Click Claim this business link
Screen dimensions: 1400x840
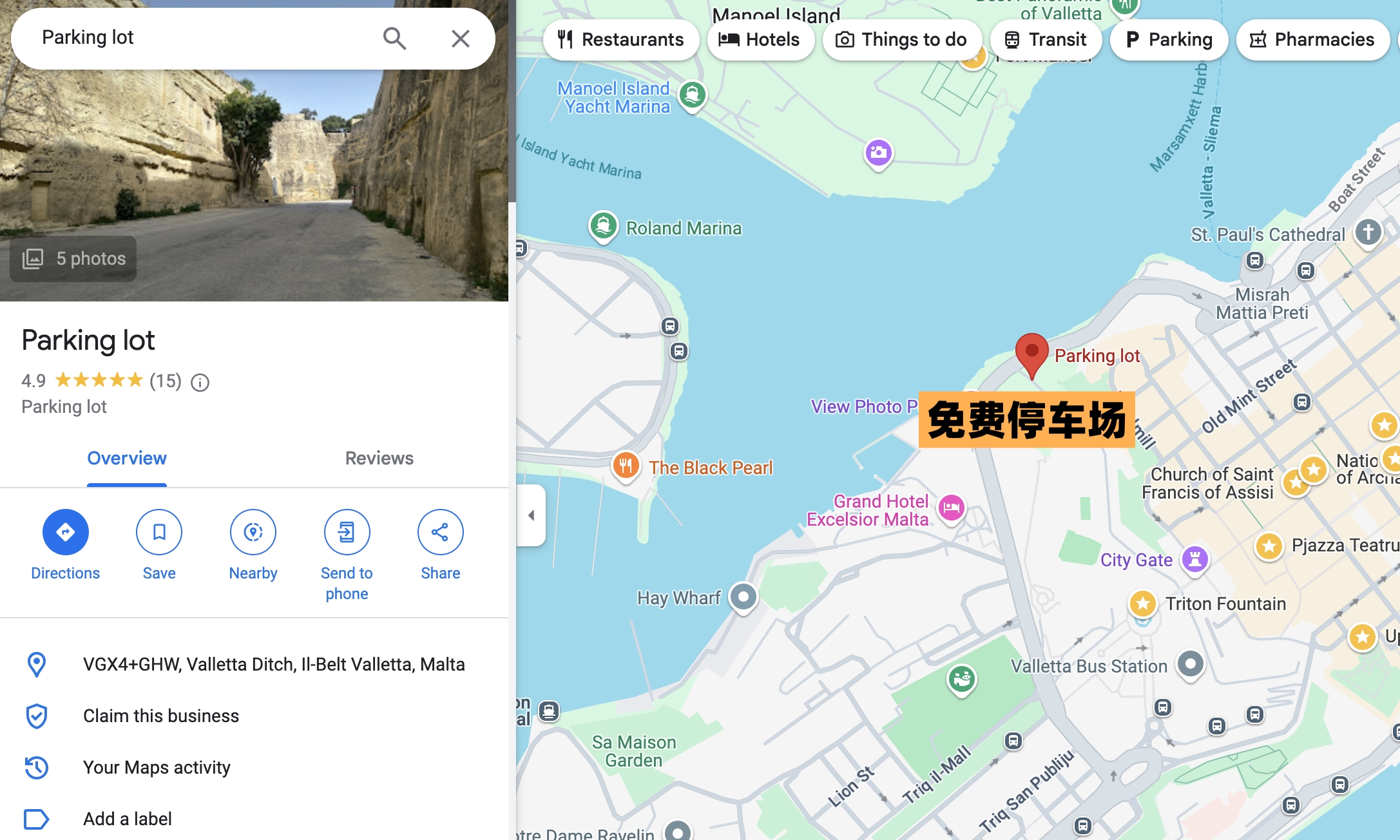(x=161, y=716)
